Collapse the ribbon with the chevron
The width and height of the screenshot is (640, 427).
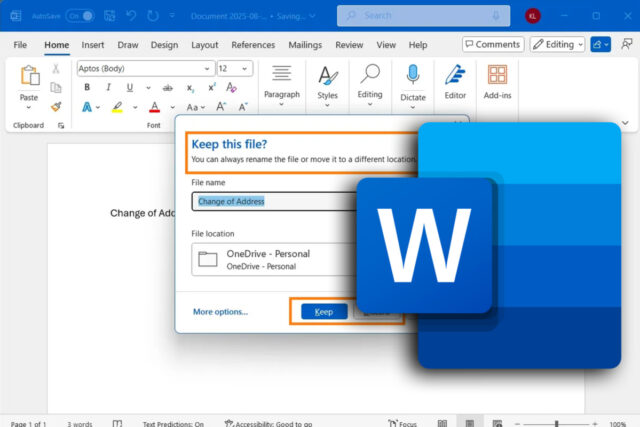[625, 123]
